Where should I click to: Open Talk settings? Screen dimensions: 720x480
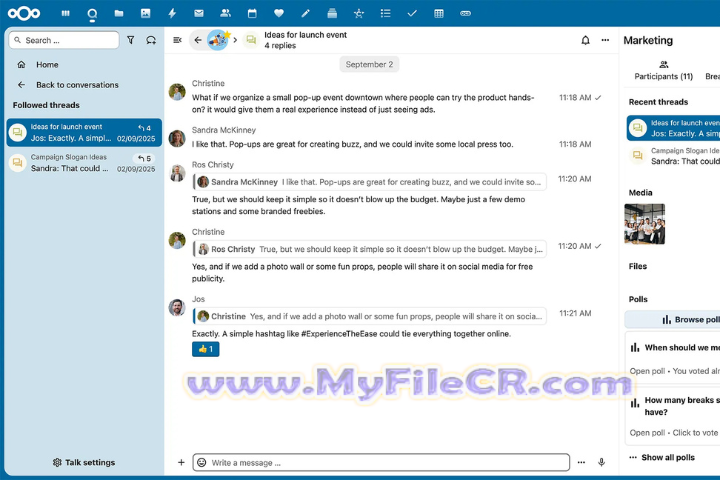(84, 462)
